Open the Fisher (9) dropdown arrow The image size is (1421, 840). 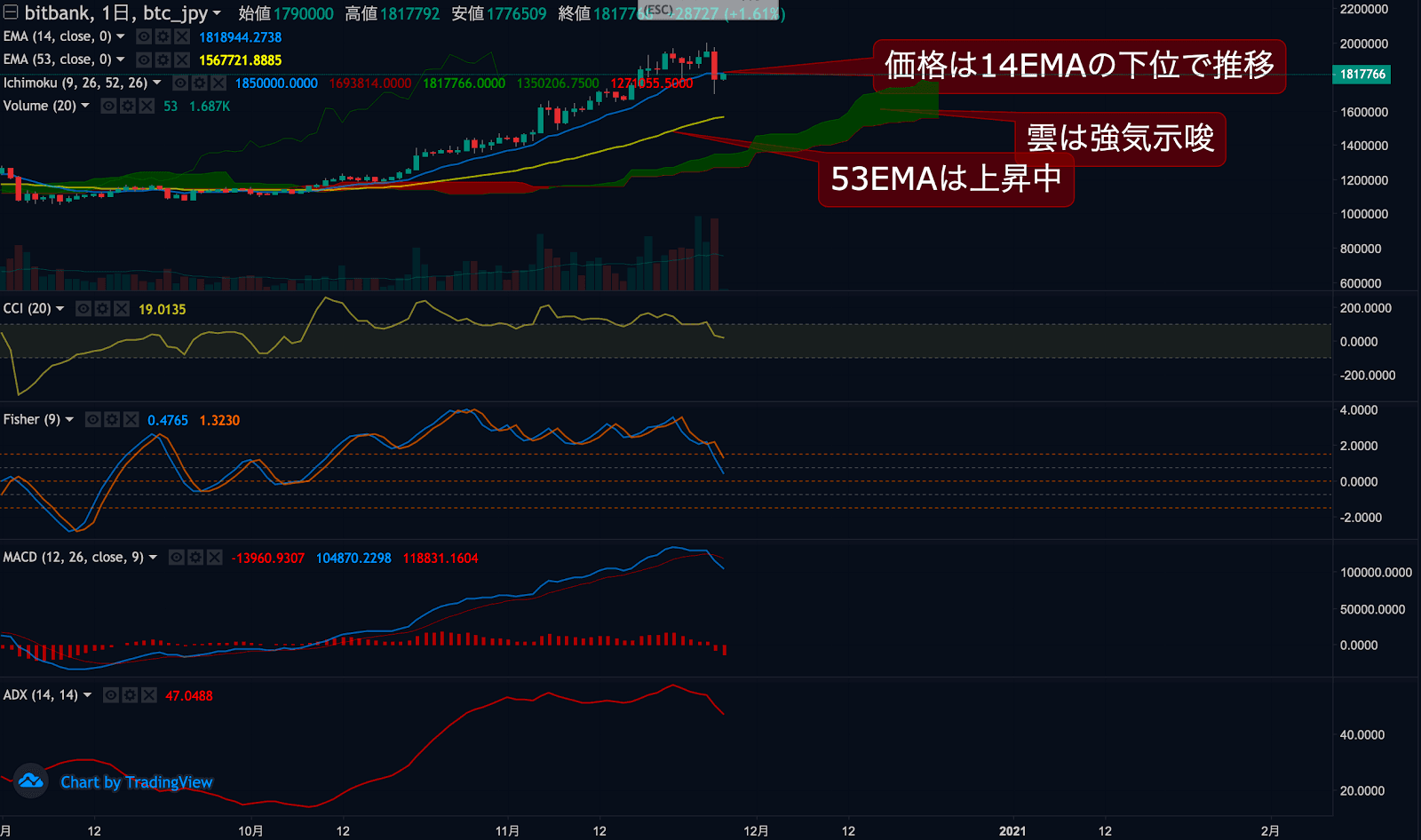pyautogui.click(x=70, y=419)
